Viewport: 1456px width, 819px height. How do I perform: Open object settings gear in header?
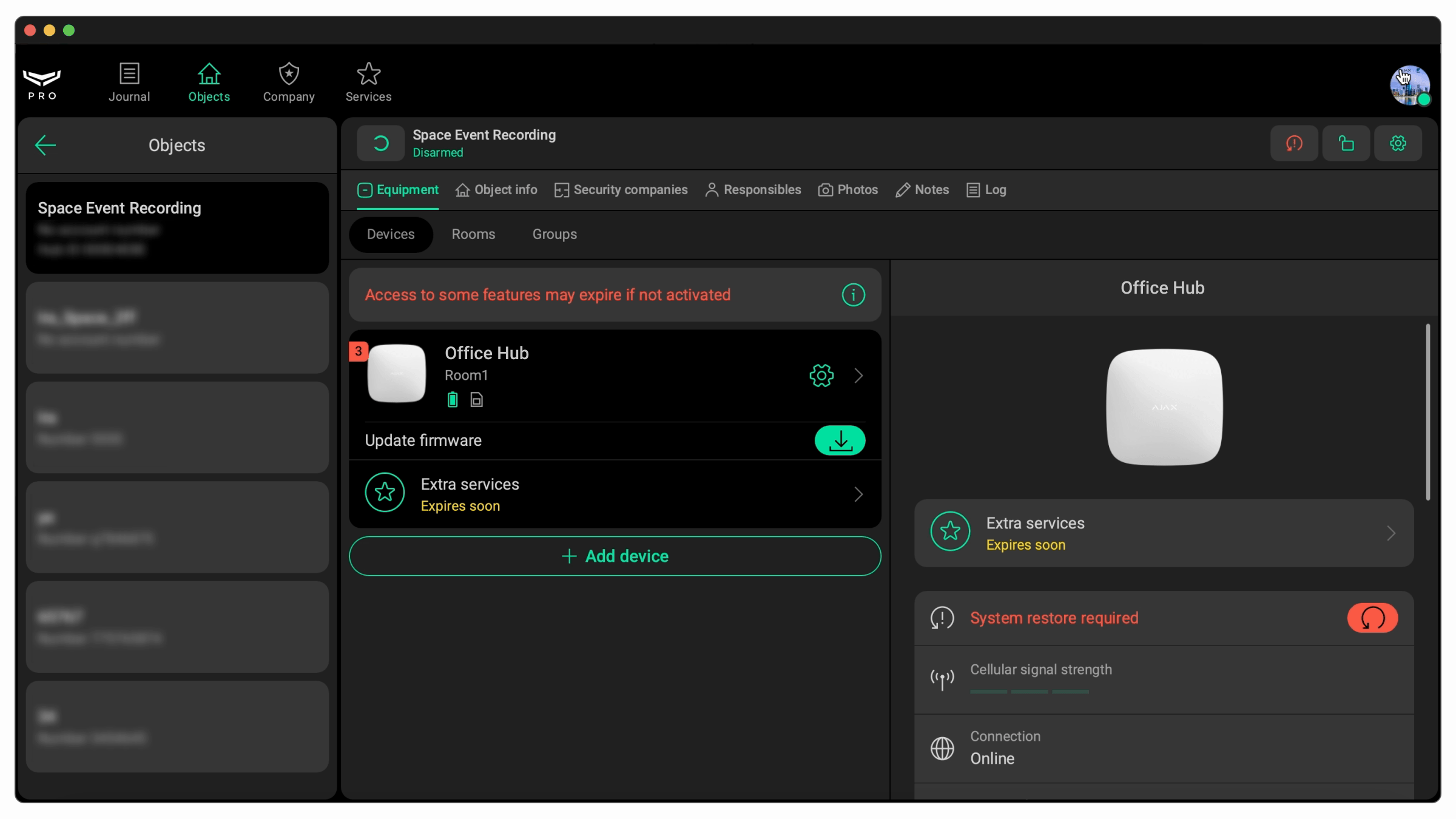(1398, 143)
